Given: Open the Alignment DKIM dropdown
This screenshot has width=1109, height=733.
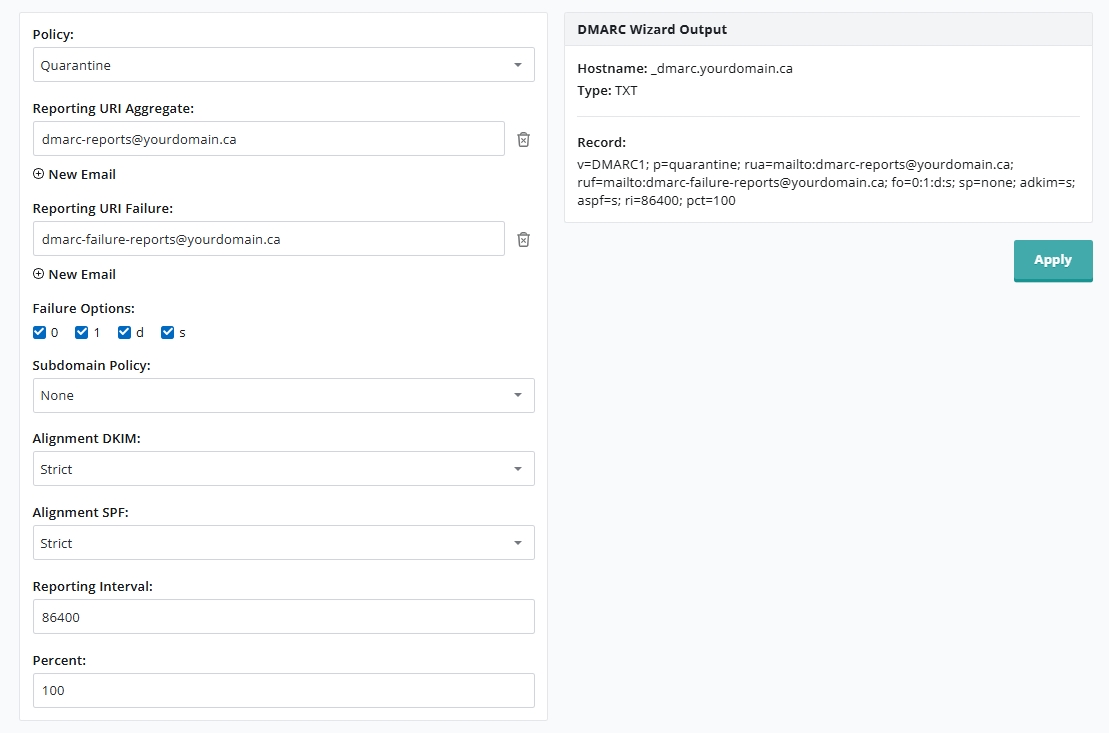Looking at the screenshot, I should 283,469.
